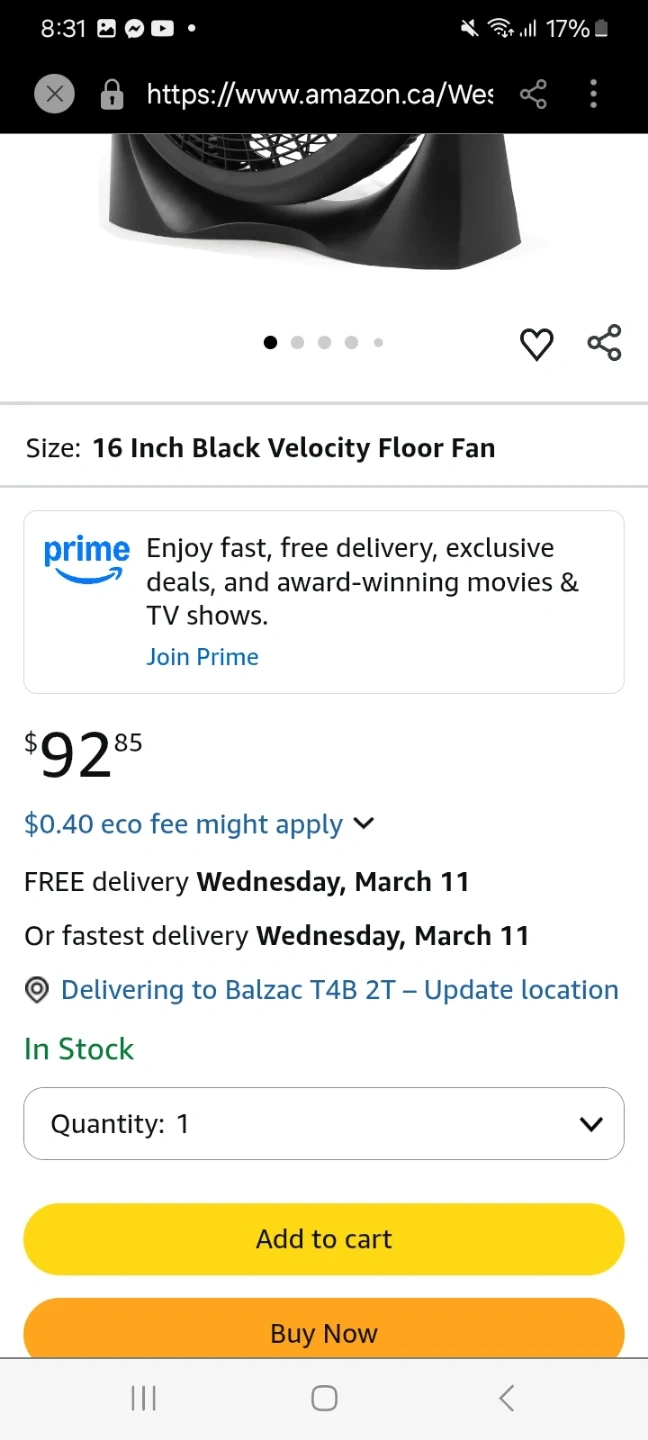Click the Join Prime link
The height and width of the screenshot is (1440, 648).
(x=202, y=657)
